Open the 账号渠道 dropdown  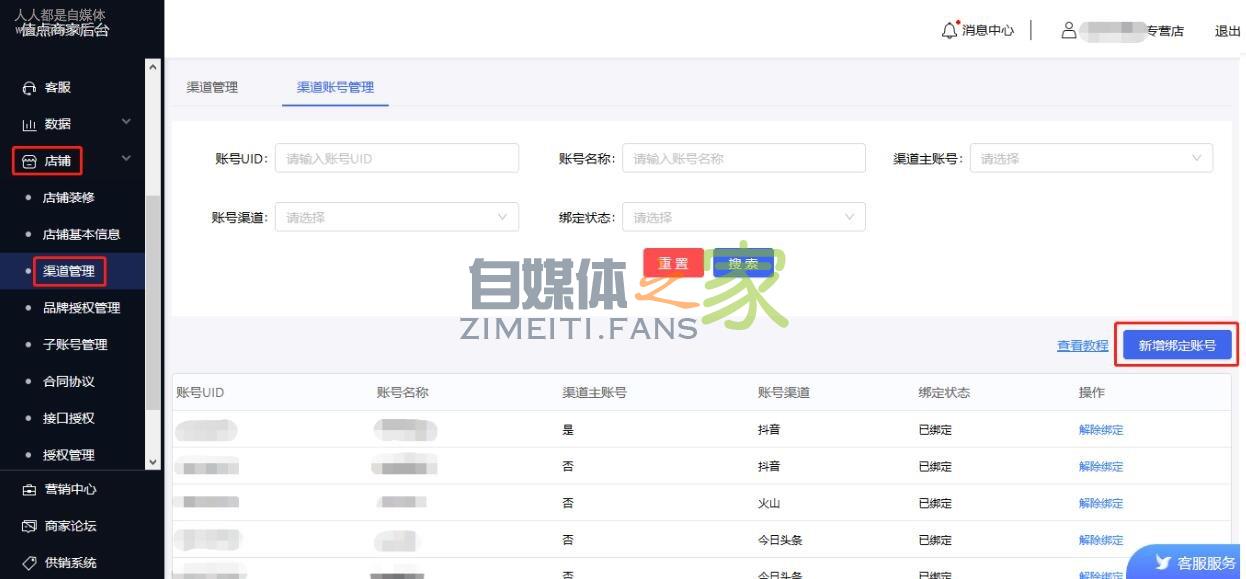coord(396,217)
